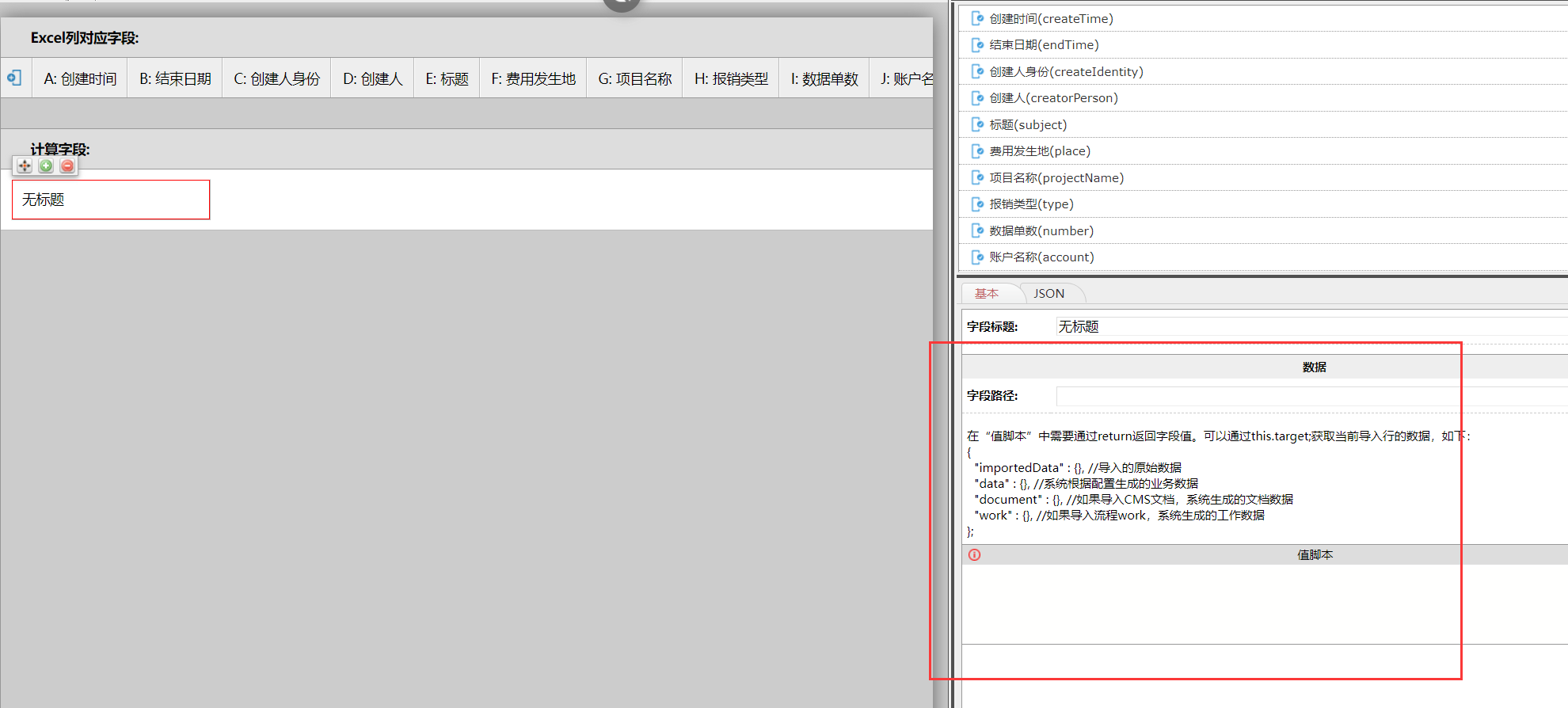Select 账户名称(account) in field list
Image resolution: width=1568 pixels, height=708 pixels.
(1041, 257)
